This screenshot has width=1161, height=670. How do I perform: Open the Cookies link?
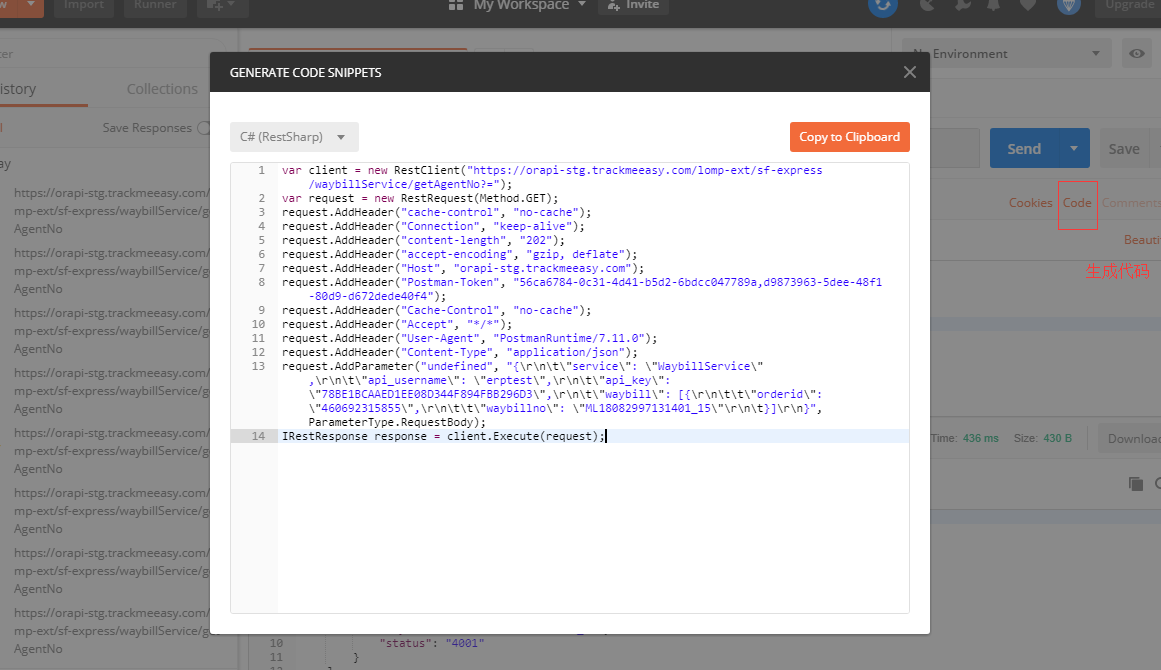pos(1030,203)
